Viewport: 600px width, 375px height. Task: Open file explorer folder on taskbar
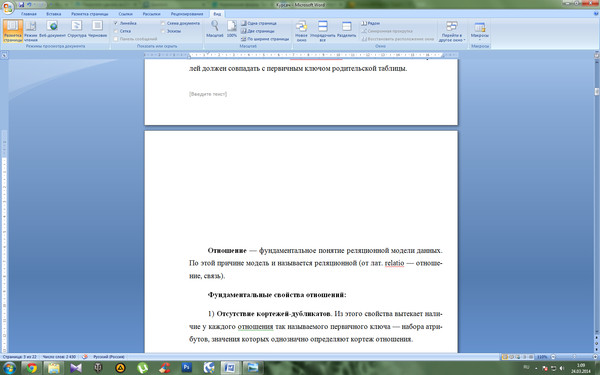coord(54,368)
